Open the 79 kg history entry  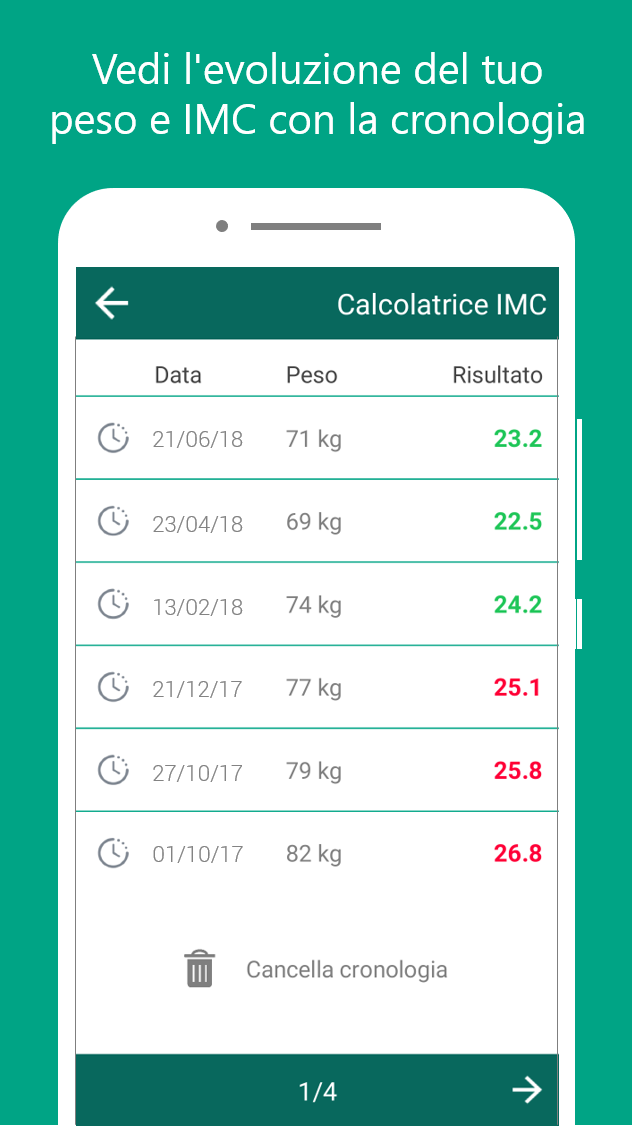(317, 770)
